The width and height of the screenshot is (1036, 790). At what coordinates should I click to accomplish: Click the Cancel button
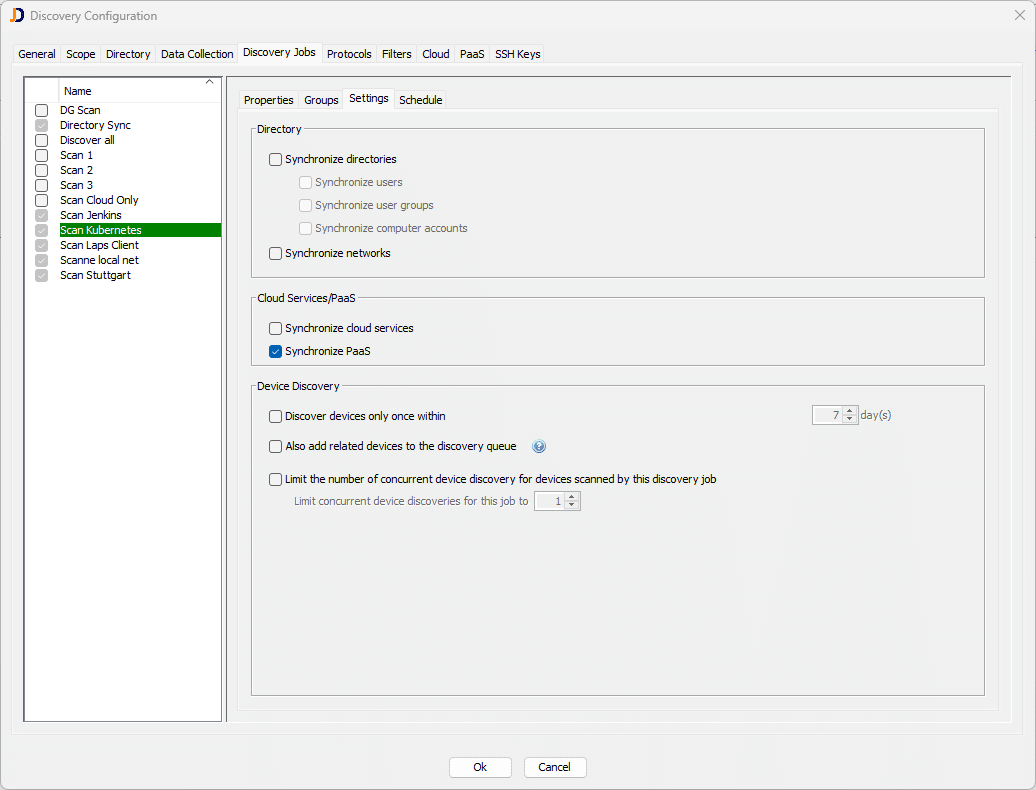554,767
